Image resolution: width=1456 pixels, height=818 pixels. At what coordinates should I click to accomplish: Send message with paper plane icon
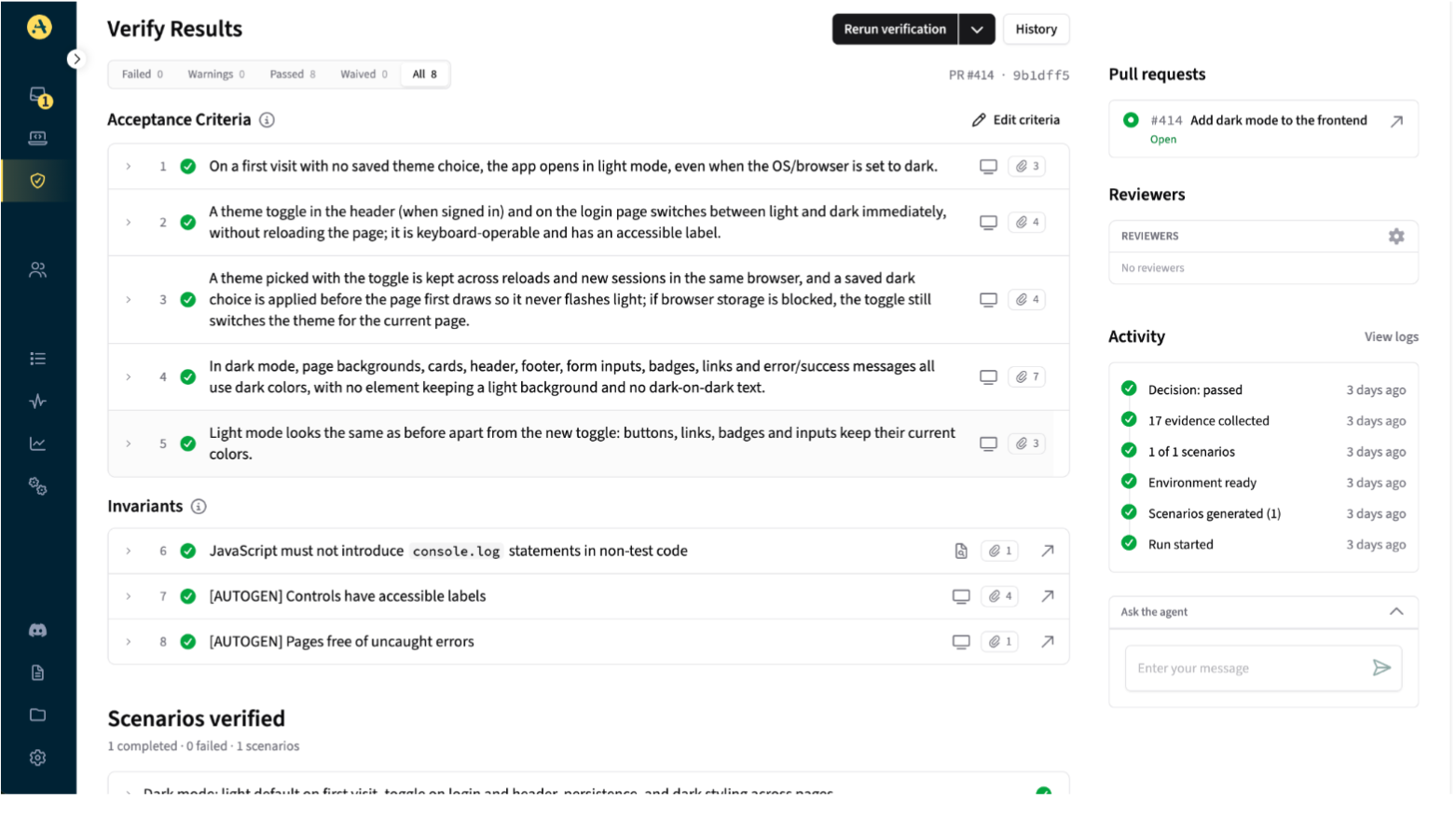point(1381,668)
